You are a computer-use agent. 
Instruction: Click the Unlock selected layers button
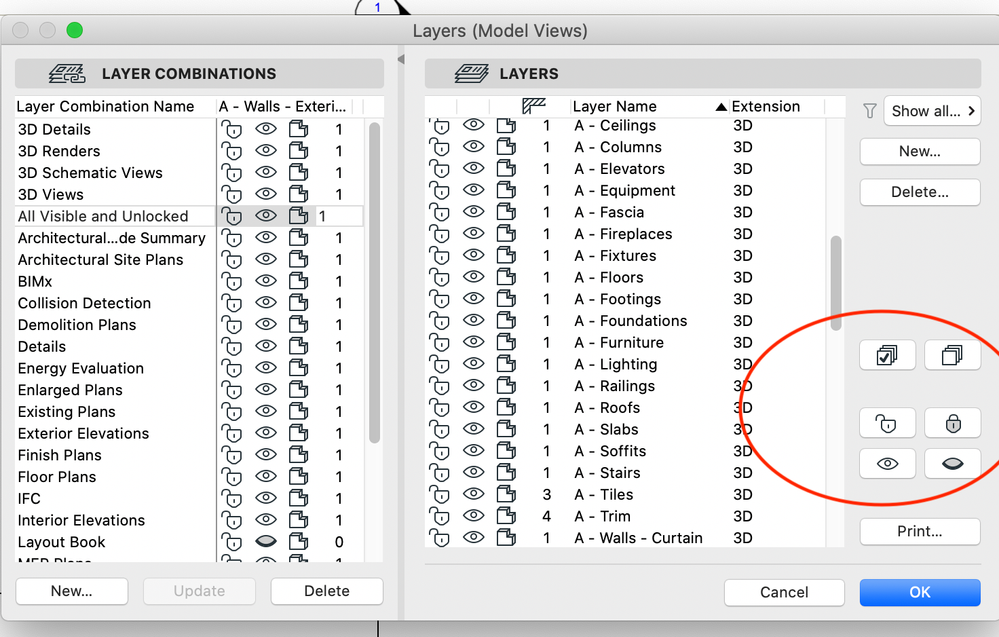click(887, 424)
